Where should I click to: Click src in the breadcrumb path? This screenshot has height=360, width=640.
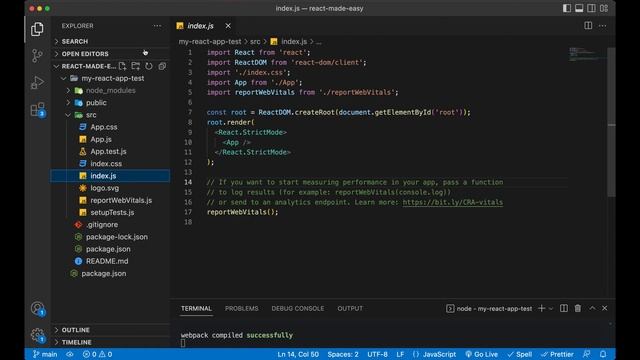click(x=255, y=42)
